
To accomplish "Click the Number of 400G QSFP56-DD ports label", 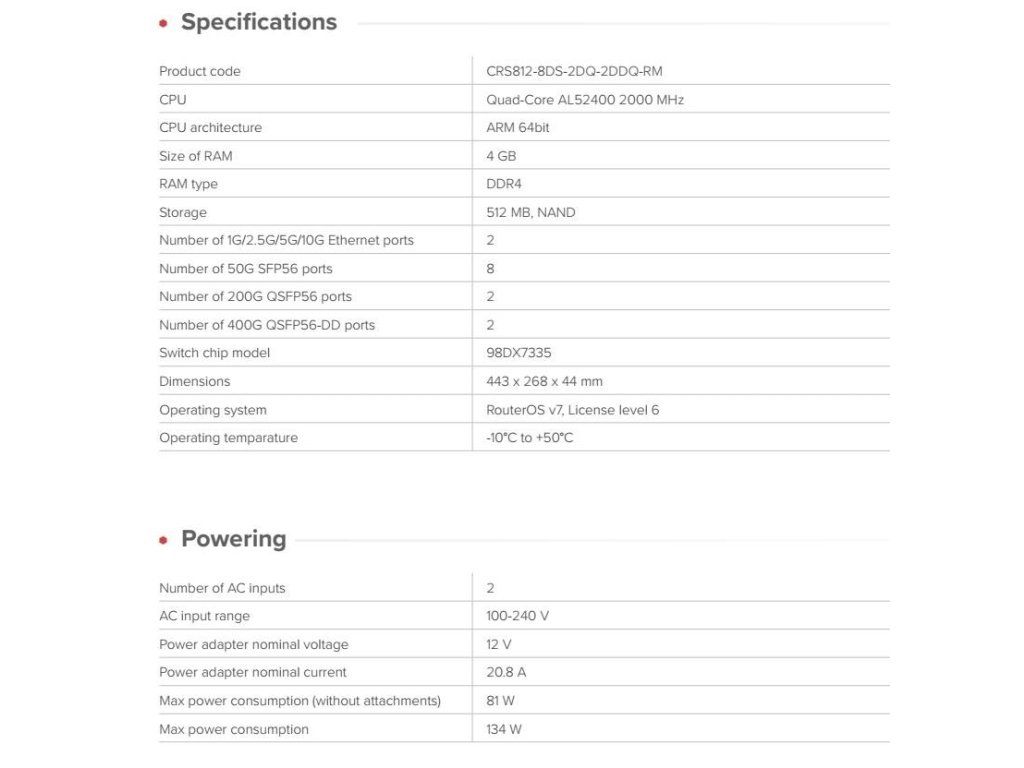I will (267, 325).
